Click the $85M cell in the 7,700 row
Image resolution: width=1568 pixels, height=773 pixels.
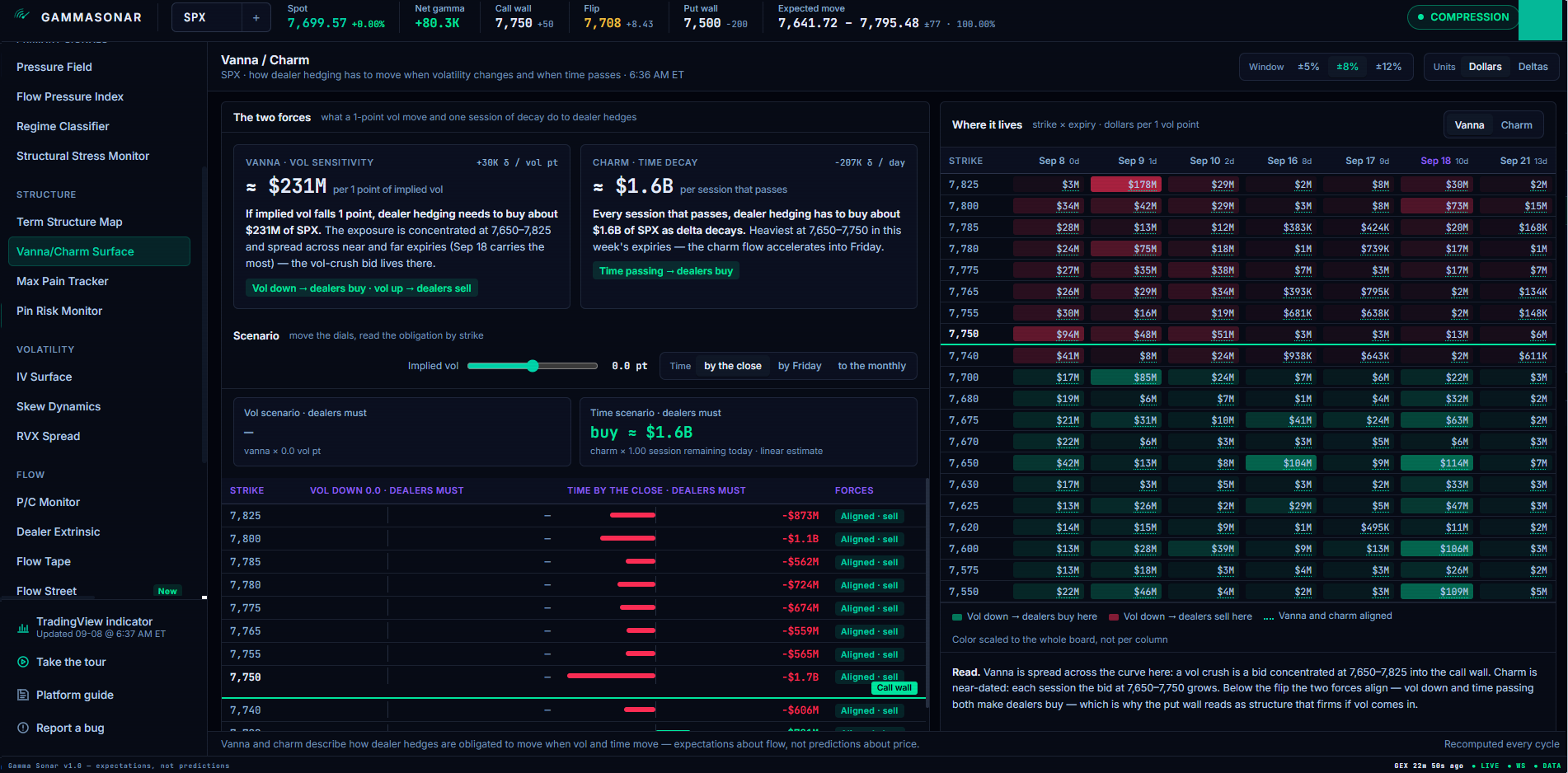(1125, 377)
